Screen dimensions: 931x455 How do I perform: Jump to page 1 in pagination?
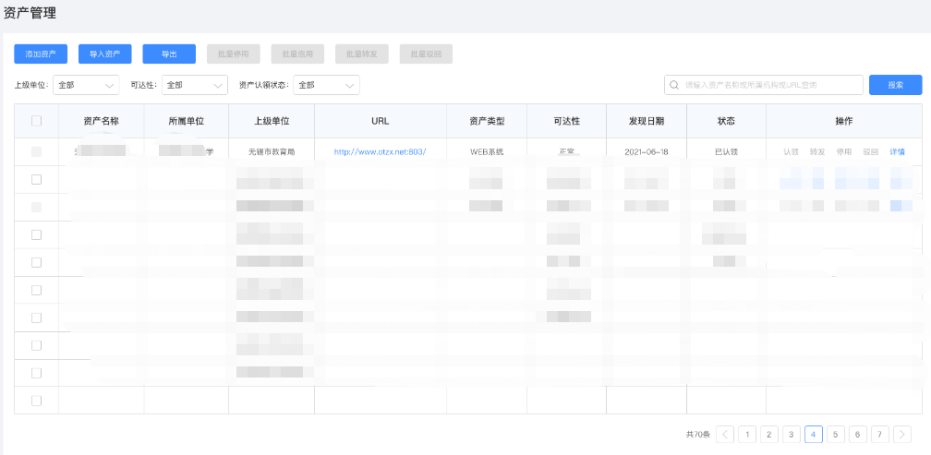click(747, 434)
